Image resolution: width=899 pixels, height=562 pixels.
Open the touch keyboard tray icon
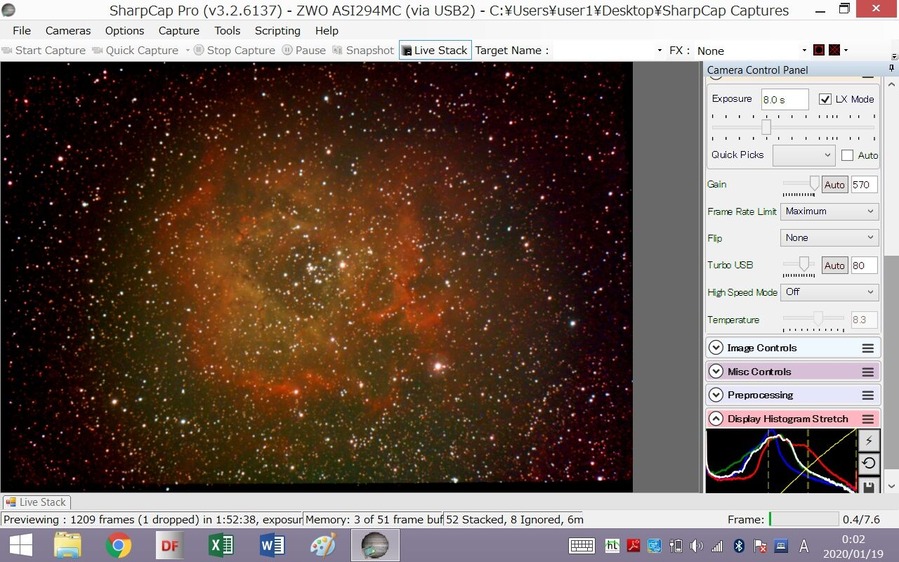(x=581, y=545)
